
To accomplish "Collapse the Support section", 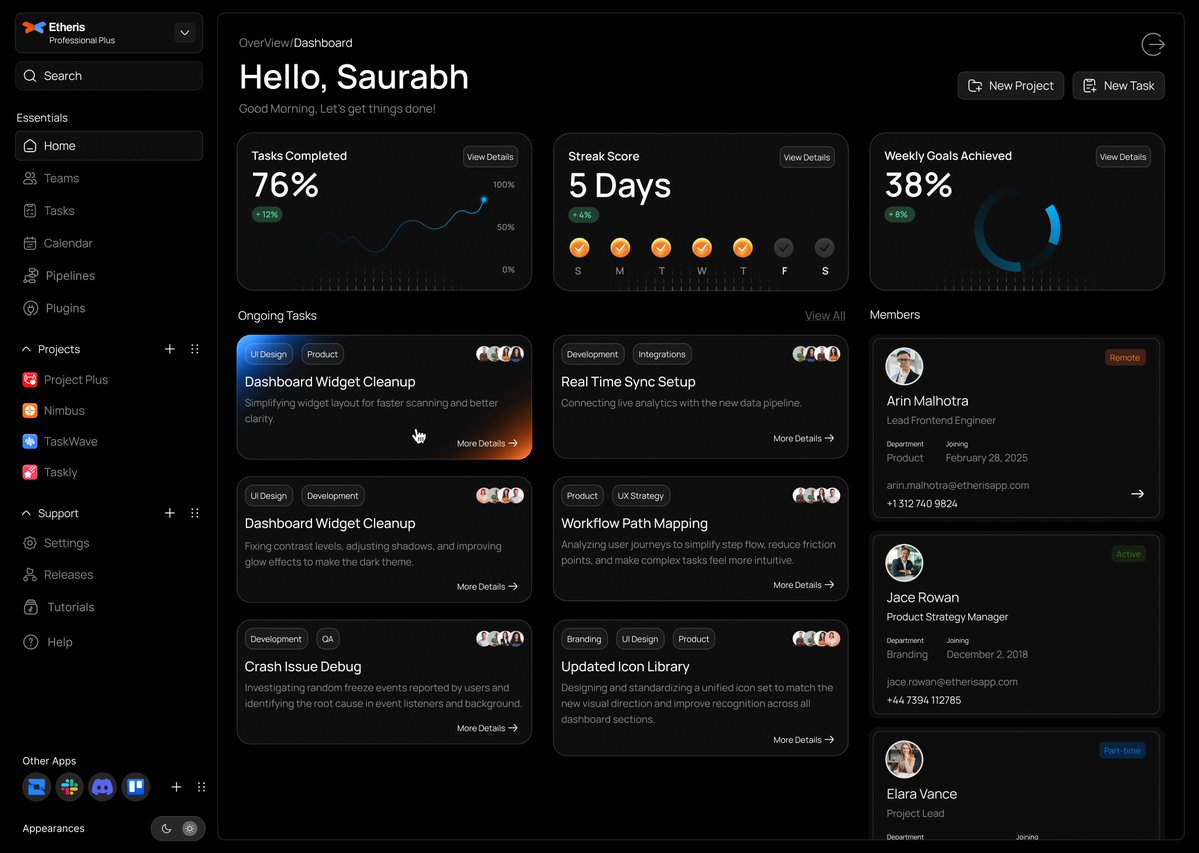I will (25, 513).
